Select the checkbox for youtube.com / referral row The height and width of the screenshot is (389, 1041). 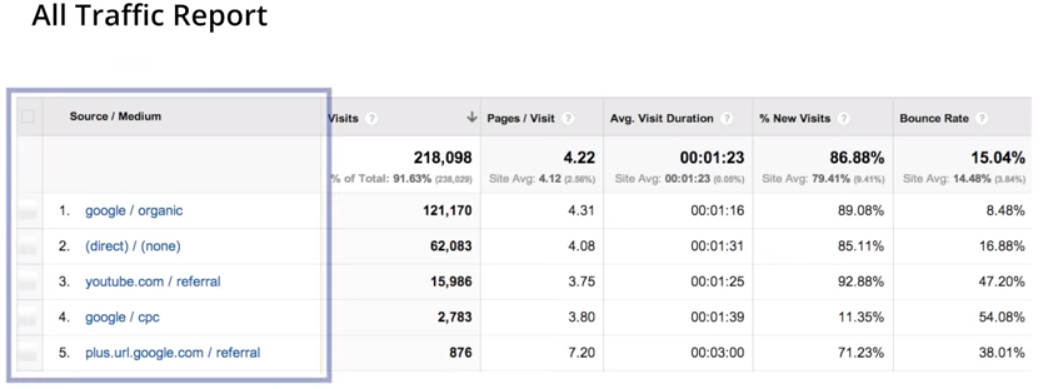click(28, 282)
